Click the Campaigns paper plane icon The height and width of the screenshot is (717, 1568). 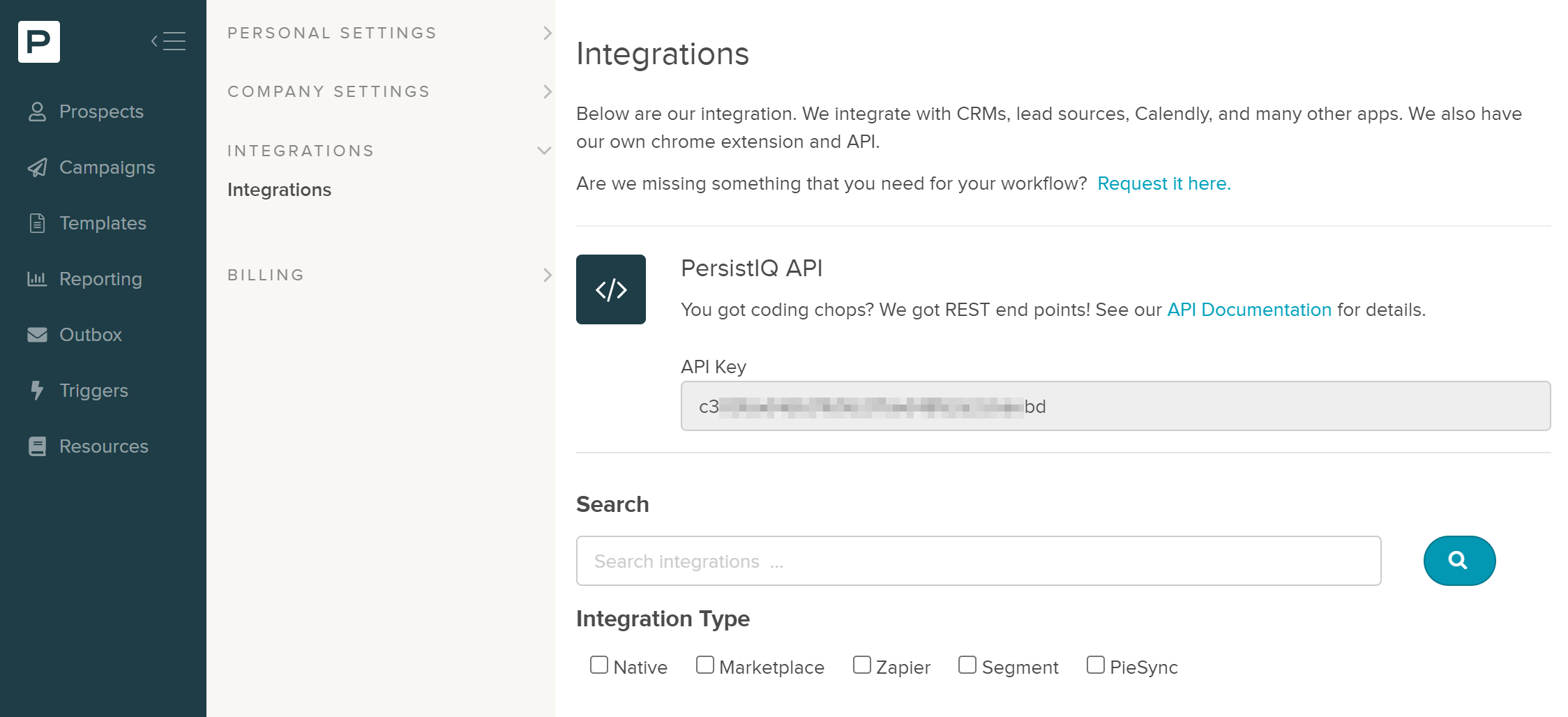click(x=37, y=167)
